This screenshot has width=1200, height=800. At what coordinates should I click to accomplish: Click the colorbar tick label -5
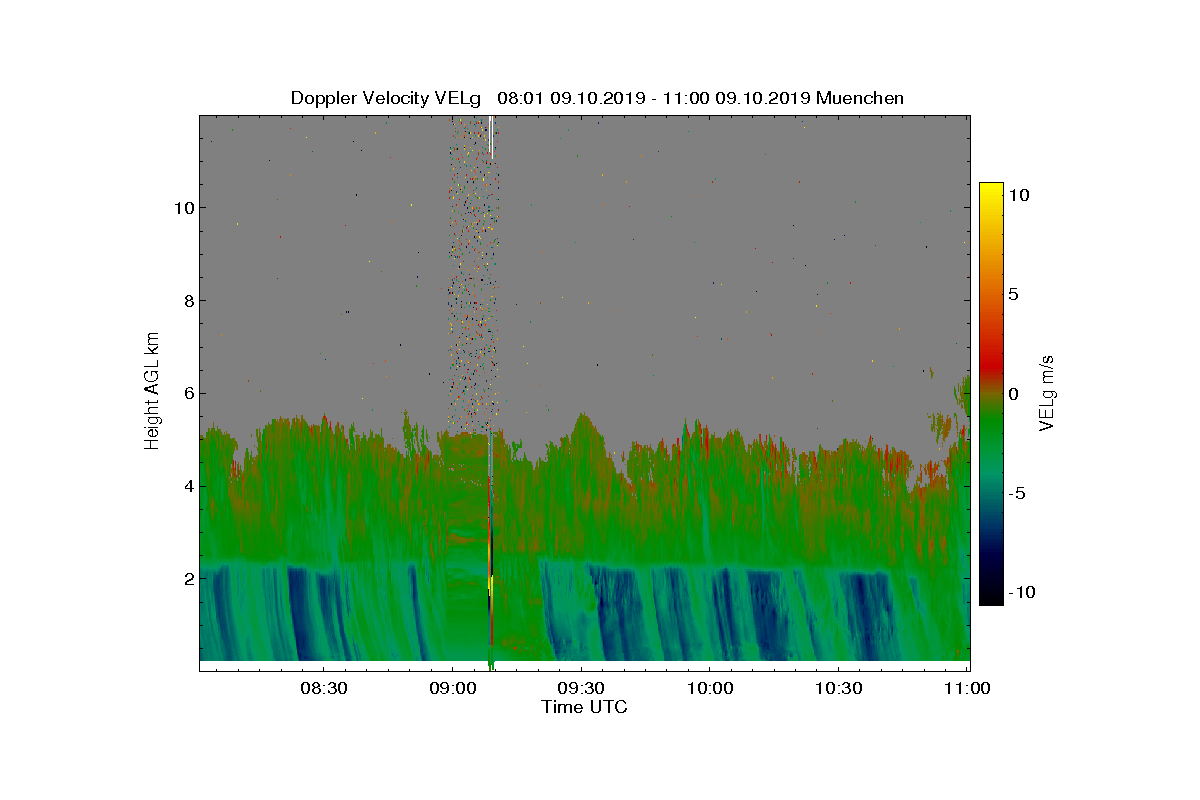coord(1018,493)
